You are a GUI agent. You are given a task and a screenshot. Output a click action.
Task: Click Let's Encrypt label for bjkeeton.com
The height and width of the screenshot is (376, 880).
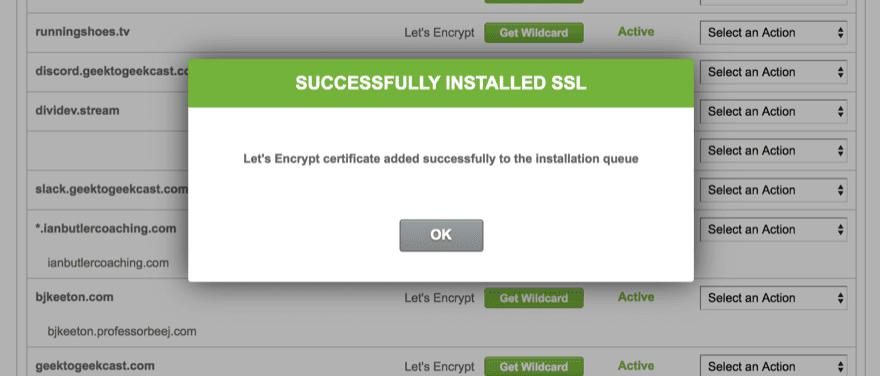click(439, 299)
